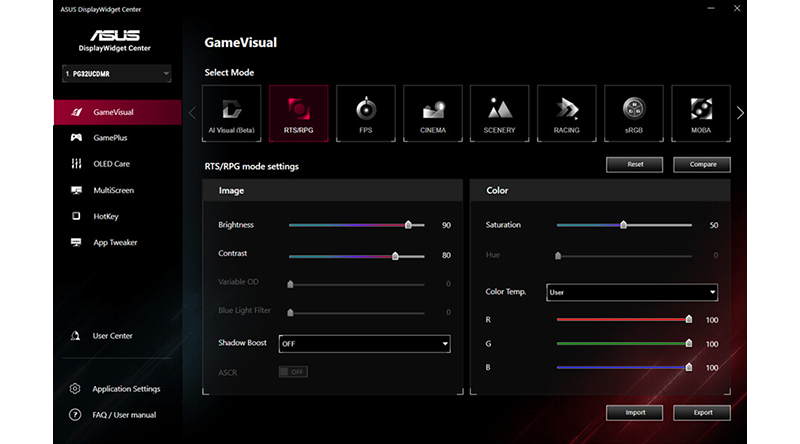Click the Export button
This screenshot has width=800, height=444.
(702, 412)
